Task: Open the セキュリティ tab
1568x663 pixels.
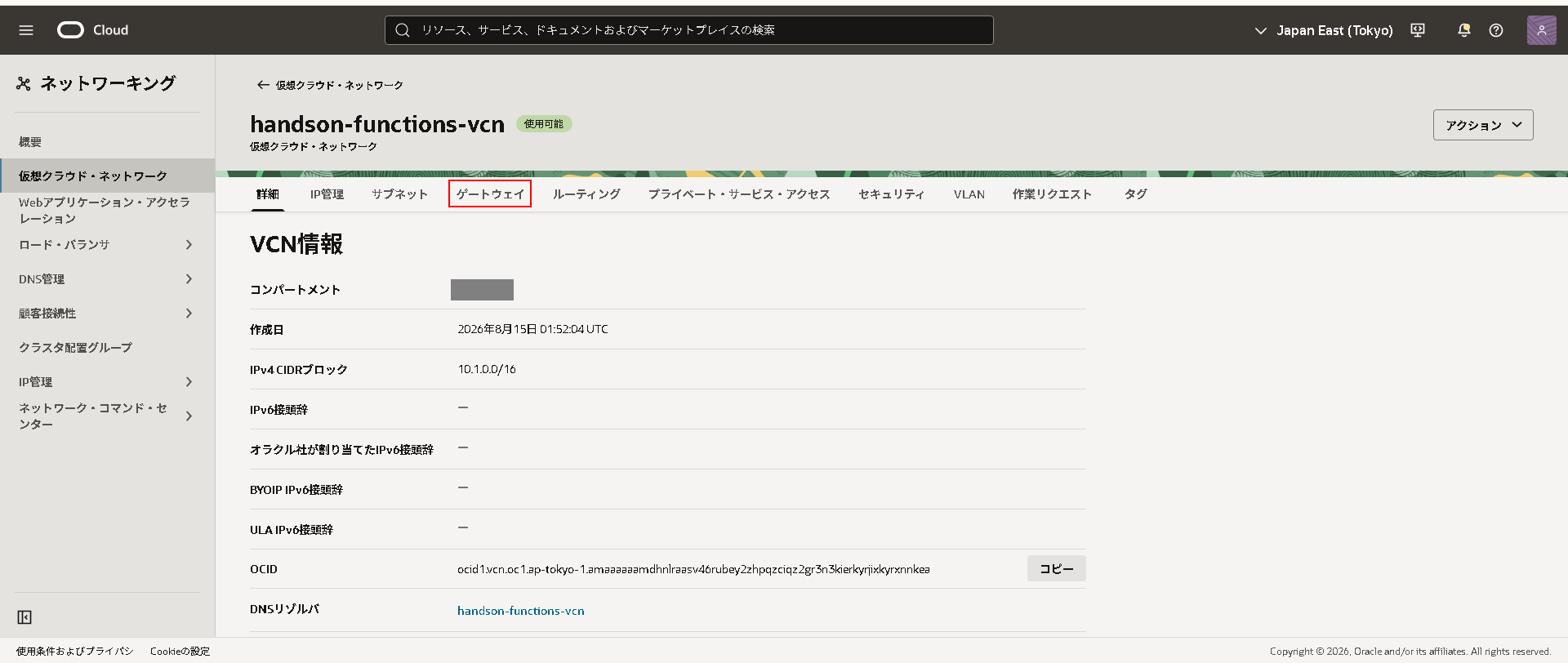Action: tap(891, 194)
